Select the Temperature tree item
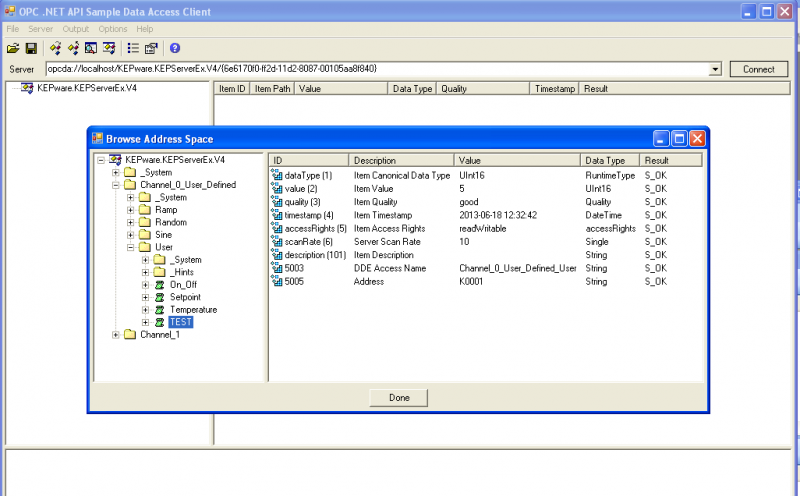Screen dimensions: 800x496 (x=193, y=310)
